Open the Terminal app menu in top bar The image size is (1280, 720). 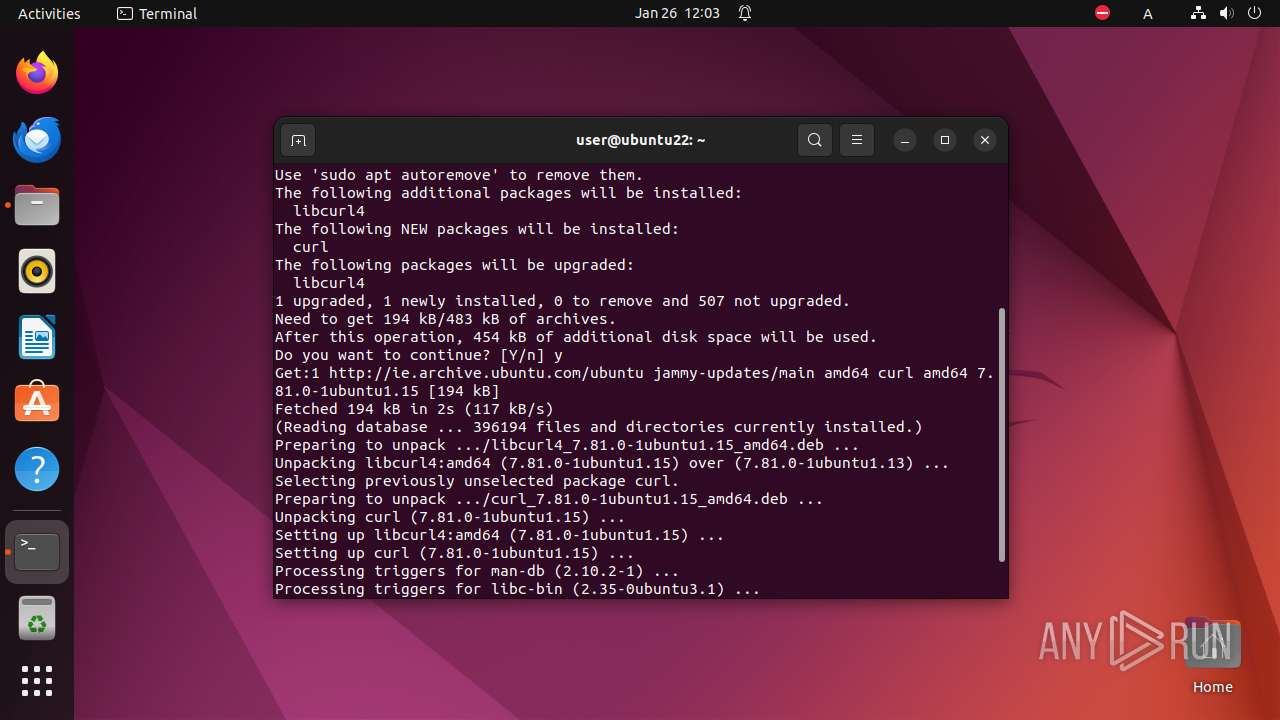coord(157,13)
